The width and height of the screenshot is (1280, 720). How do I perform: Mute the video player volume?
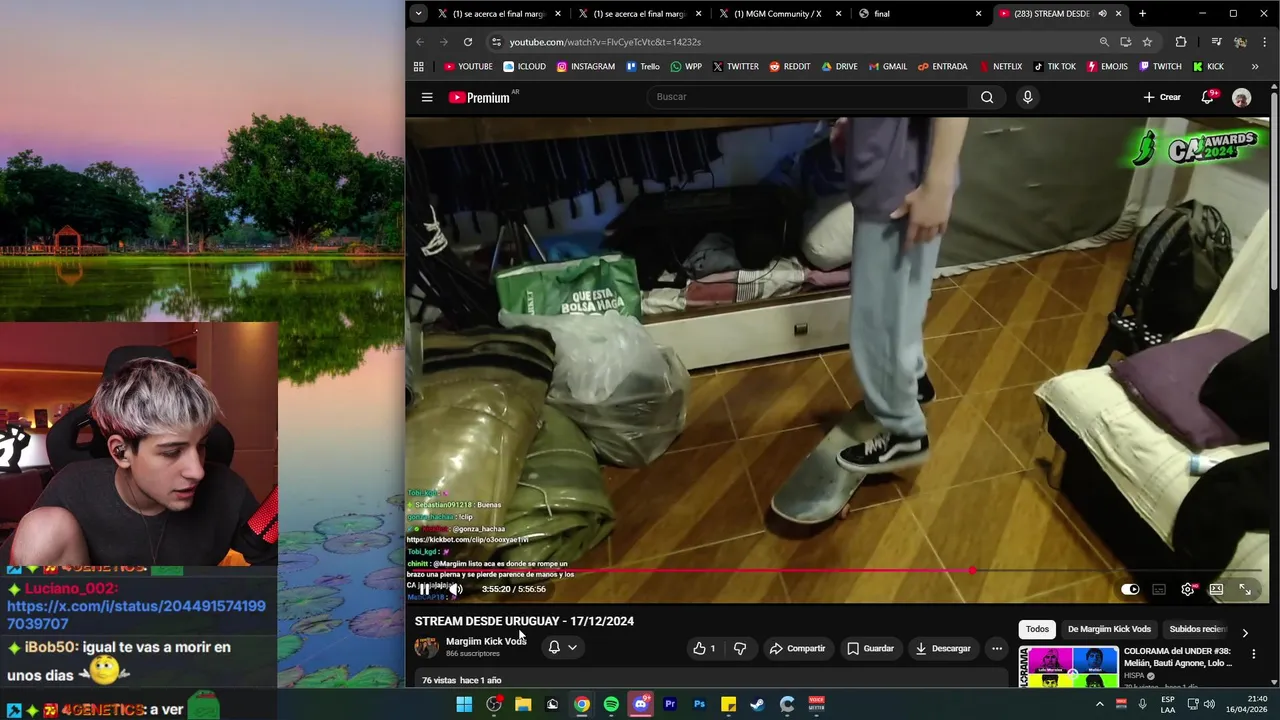click(455, 589)
